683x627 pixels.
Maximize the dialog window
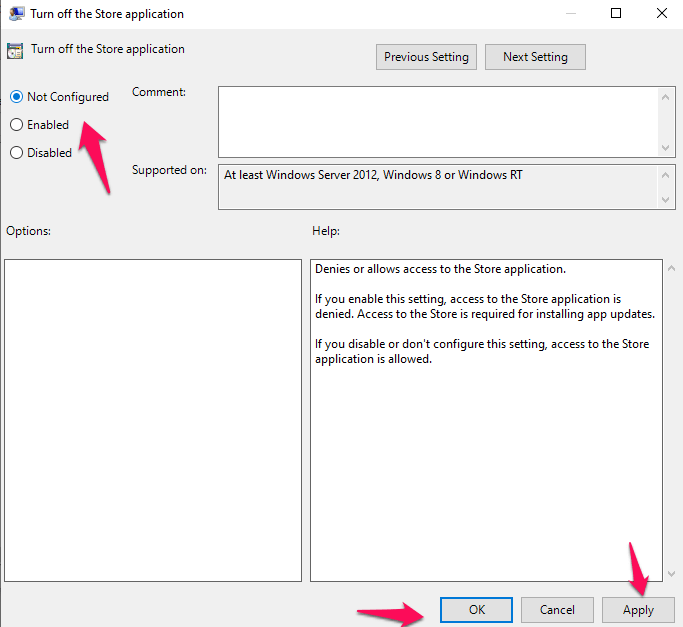point(616,14)
